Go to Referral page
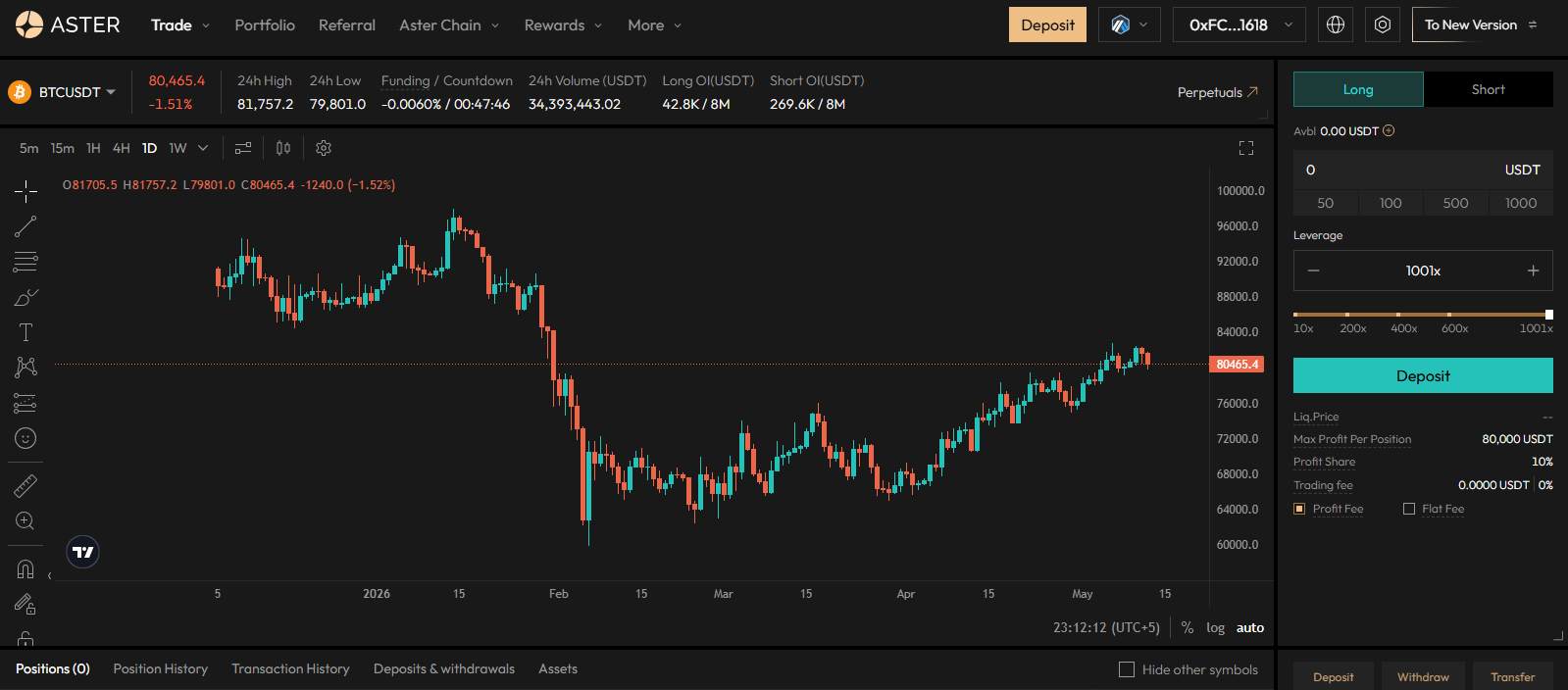Image resolution: width=1568 pixels, height=690 pixels. (x=347, y=25)
